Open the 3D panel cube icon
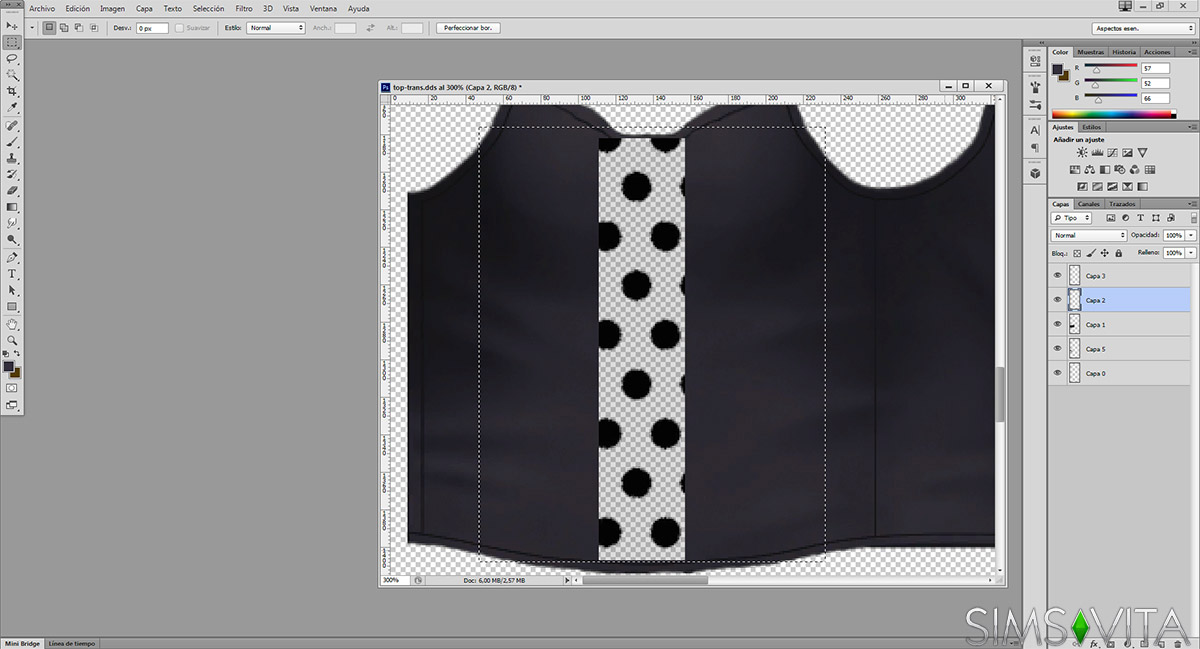Viewport: 1200px width, 649px height. pos(1034,173)
